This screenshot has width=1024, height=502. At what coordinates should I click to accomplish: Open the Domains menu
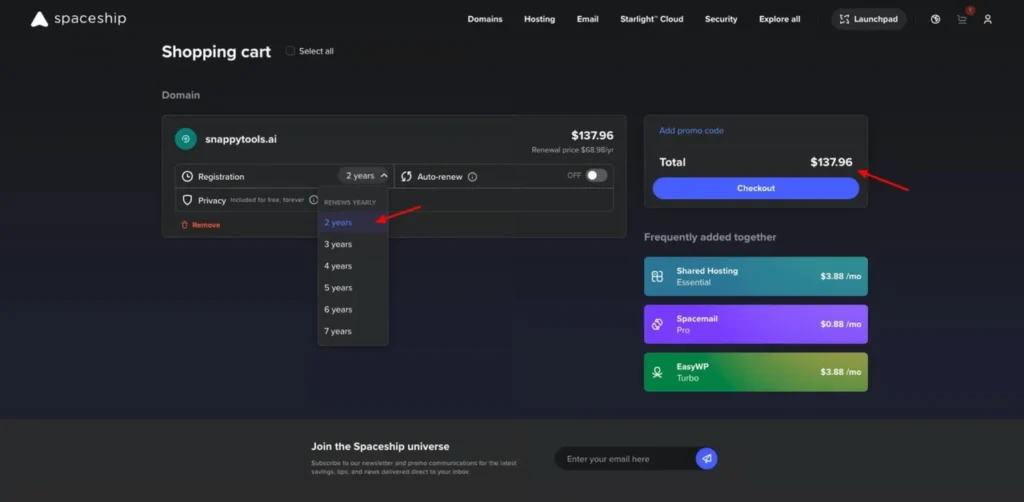coord(485,19)
